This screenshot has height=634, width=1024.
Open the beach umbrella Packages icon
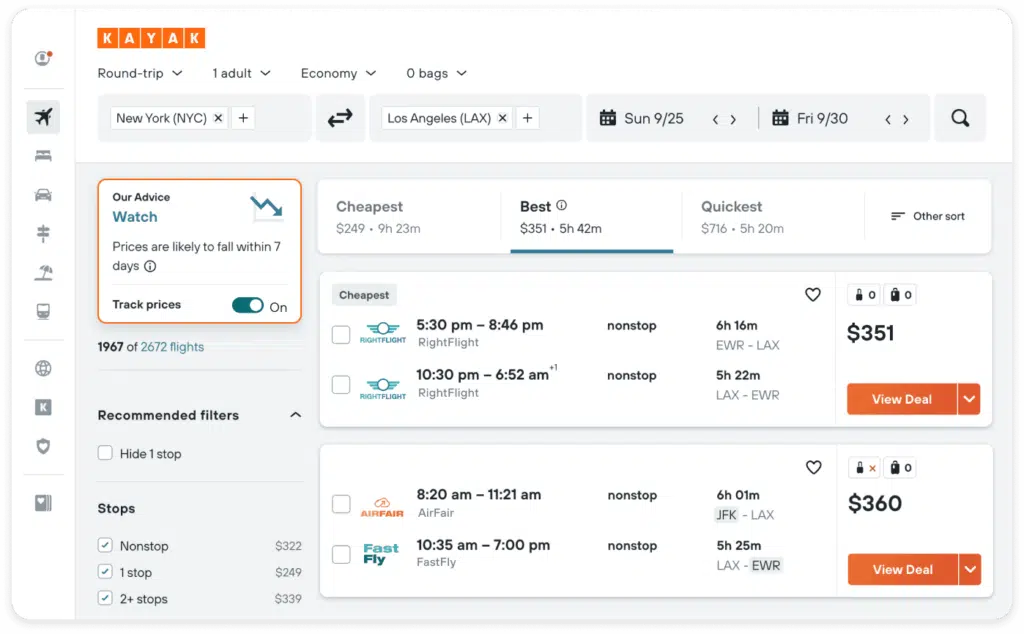click(x=43, y=272)
